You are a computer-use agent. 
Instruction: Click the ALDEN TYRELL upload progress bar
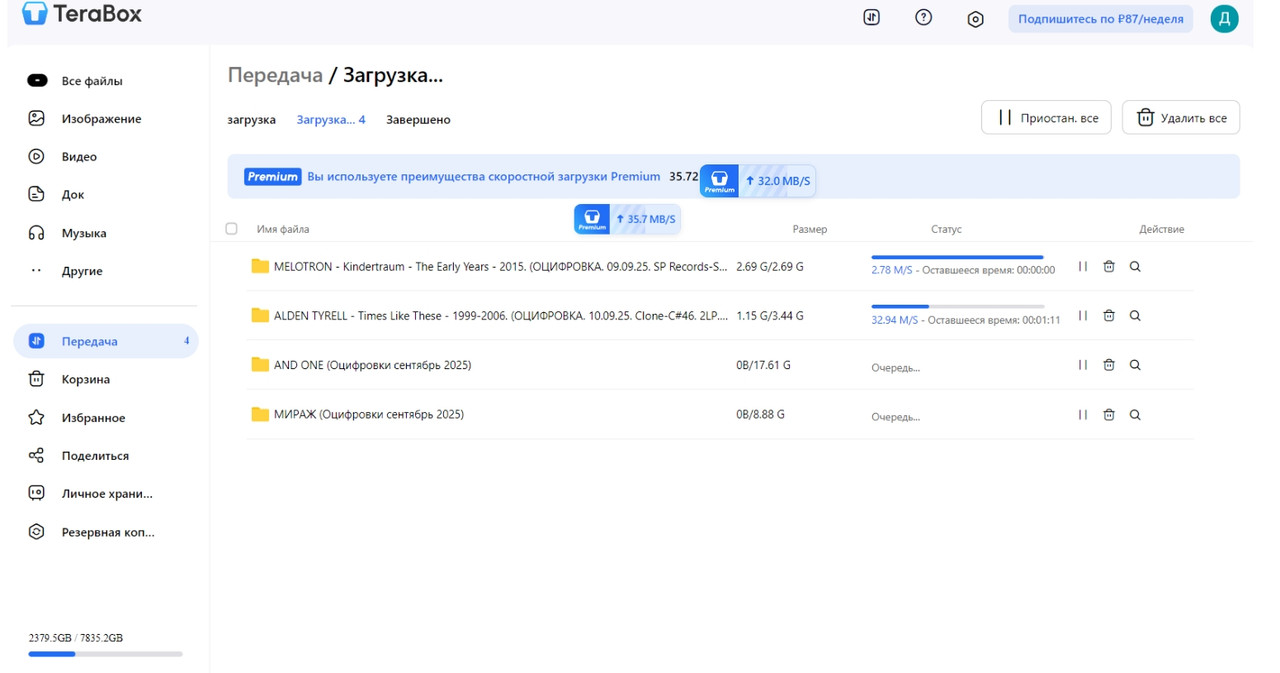click(x=958, y=306)
